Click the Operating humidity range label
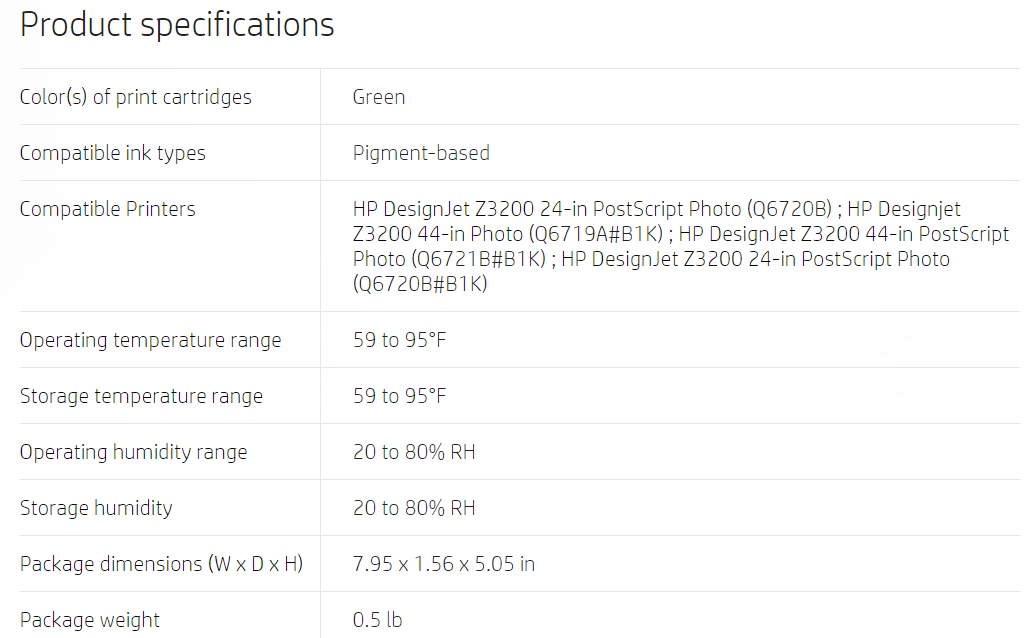Screen dimensions: 1027x638 [x=133, y=452]
